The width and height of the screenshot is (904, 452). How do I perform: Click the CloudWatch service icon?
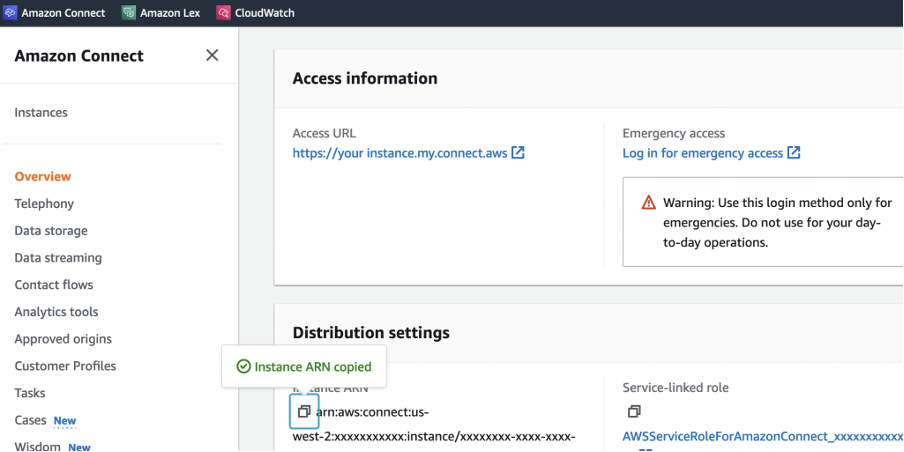click(x=224, y=13)
